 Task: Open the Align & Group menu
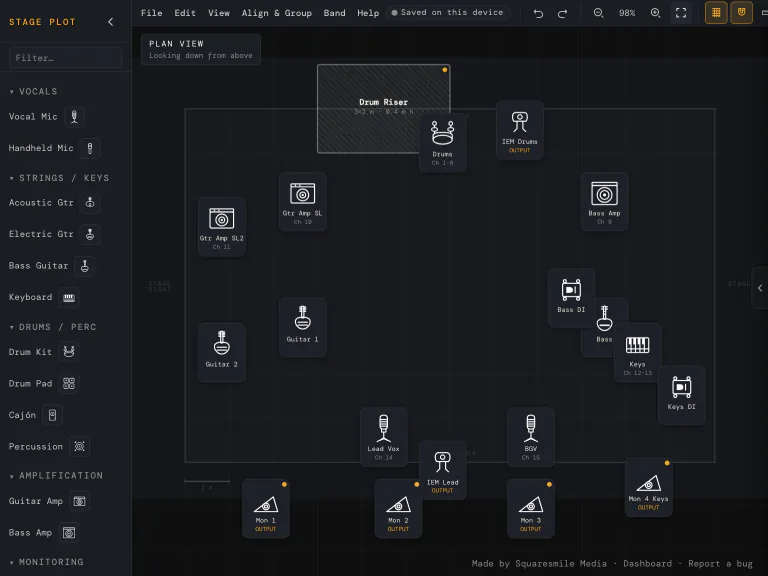point(277,13)
